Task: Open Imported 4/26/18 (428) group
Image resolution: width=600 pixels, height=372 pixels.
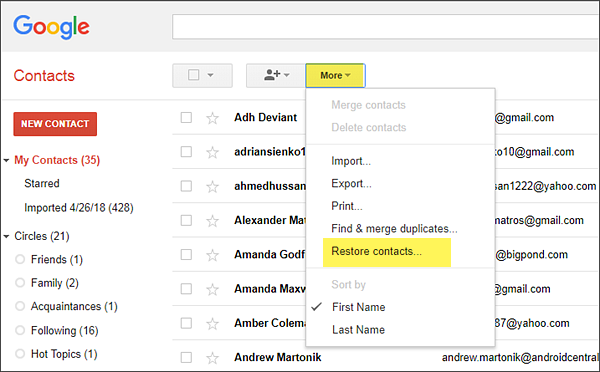Action: [79, 208]
